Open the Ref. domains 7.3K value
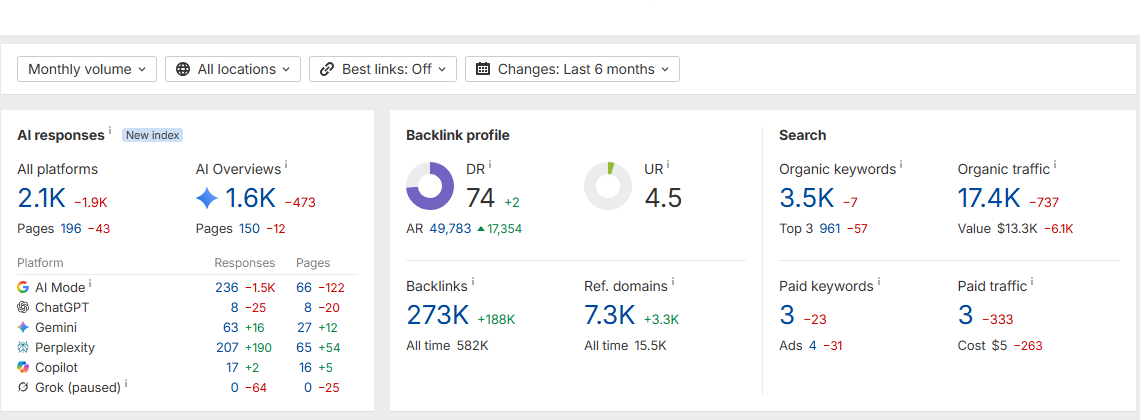This screenshot has width=1140, height=420. (x=610, y=315)
